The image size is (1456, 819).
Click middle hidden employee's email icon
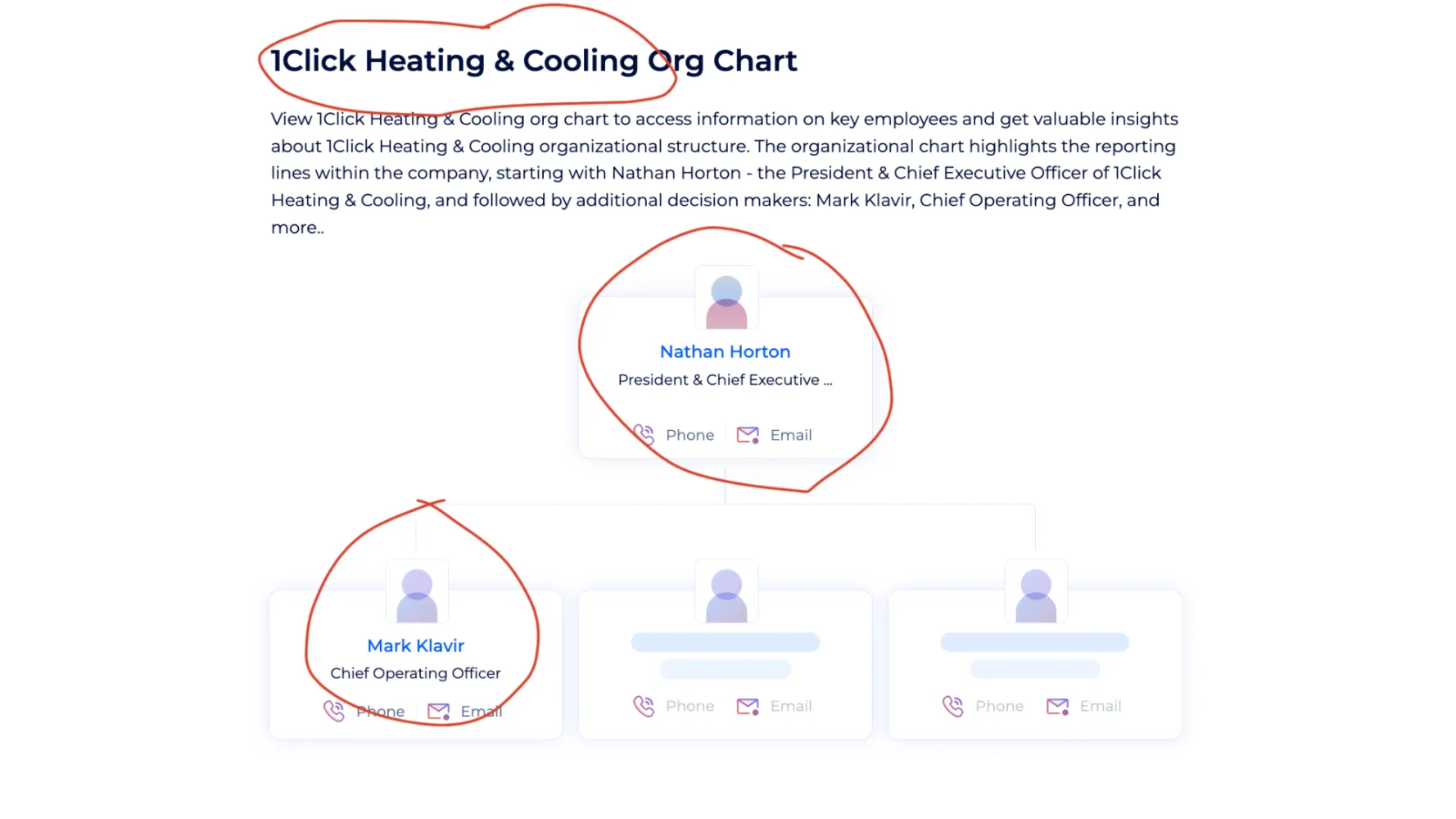click(x=748, y=706)
